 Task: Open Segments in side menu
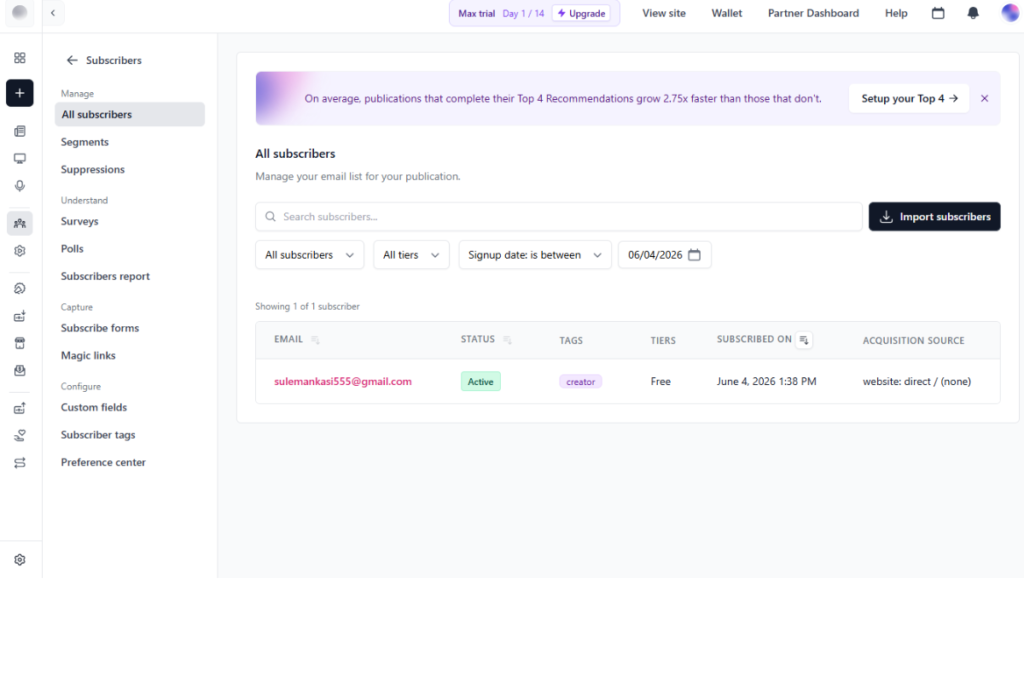(x=85, y=142)
